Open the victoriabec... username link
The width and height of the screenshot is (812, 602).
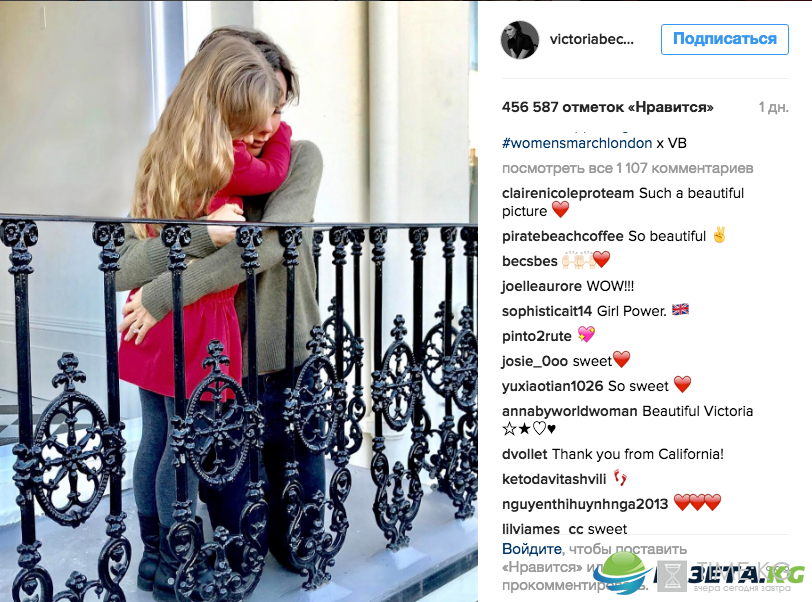click(x=591, y=39)
